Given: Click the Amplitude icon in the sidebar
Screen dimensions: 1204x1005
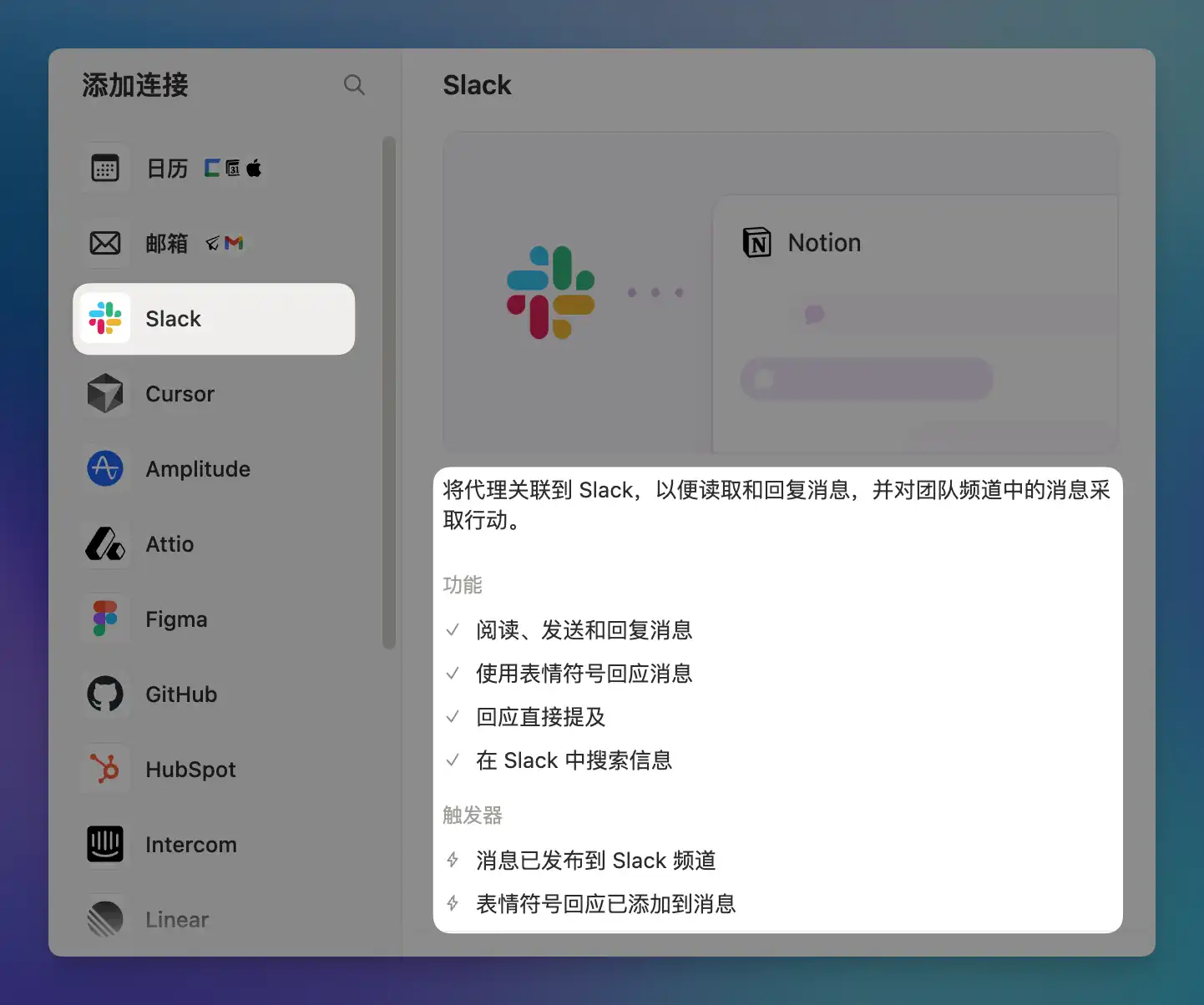Looking at the screenshot, I should click(x=105, y=468).
